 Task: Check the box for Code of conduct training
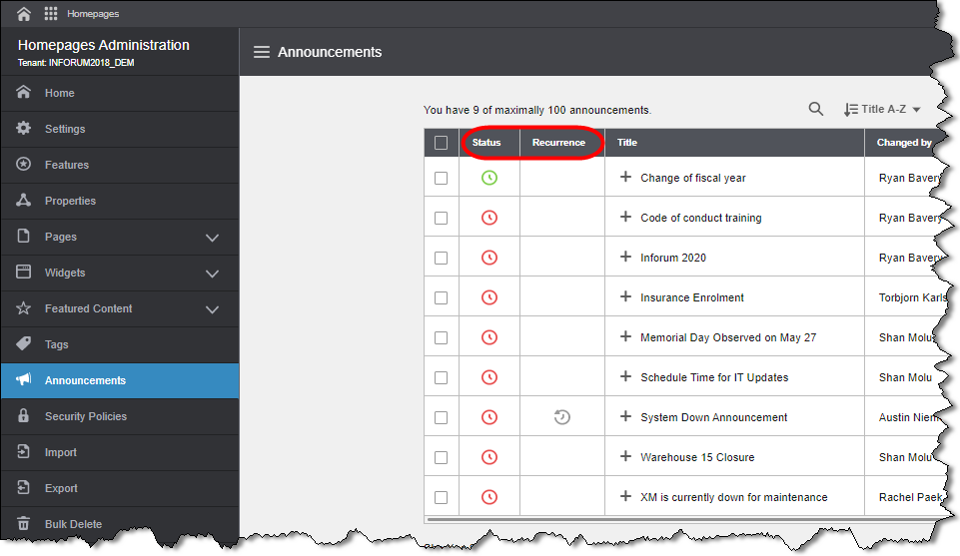441,218
